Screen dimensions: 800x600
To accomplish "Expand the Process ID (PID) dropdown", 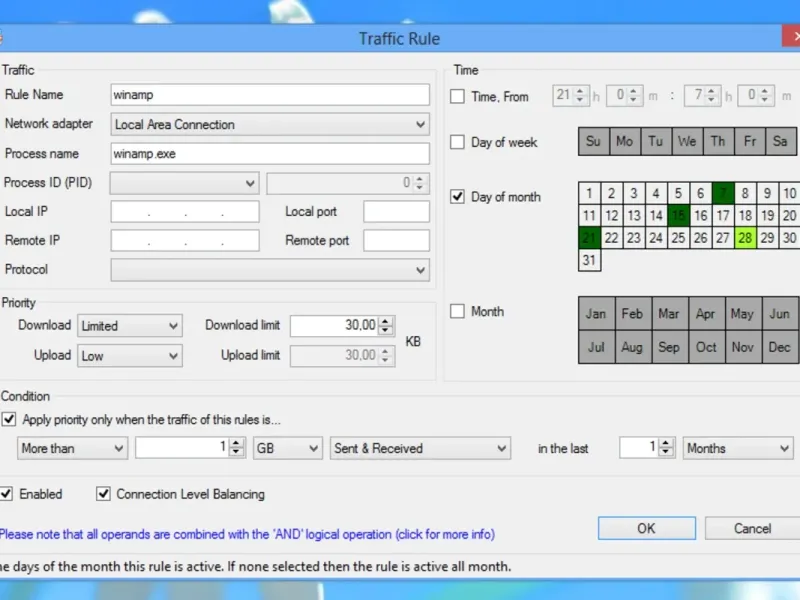I will pyautogui.click(x=184, y=183).
